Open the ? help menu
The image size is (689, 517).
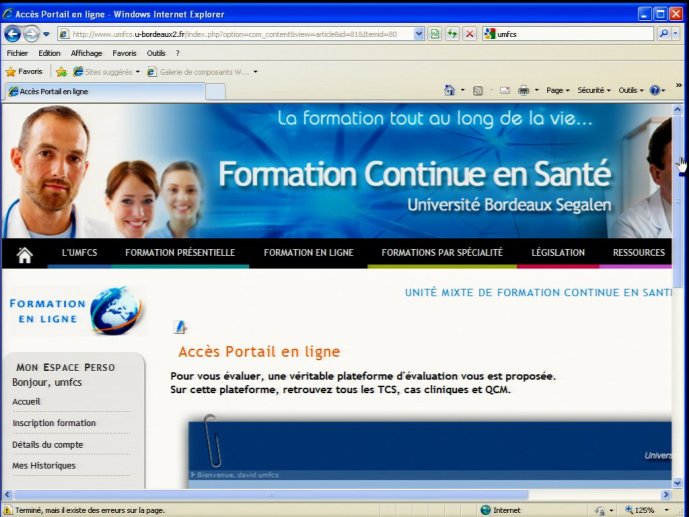(x=178, y=53)
